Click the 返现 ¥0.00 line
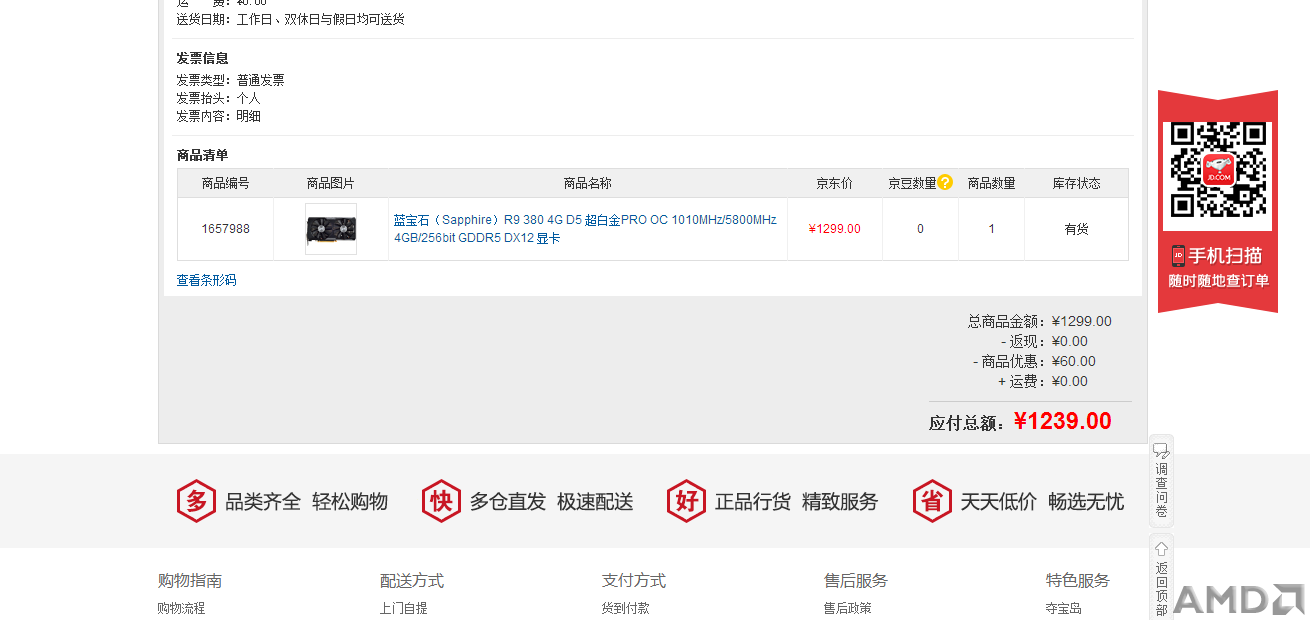The image size is (1310, 620). 1044,341
